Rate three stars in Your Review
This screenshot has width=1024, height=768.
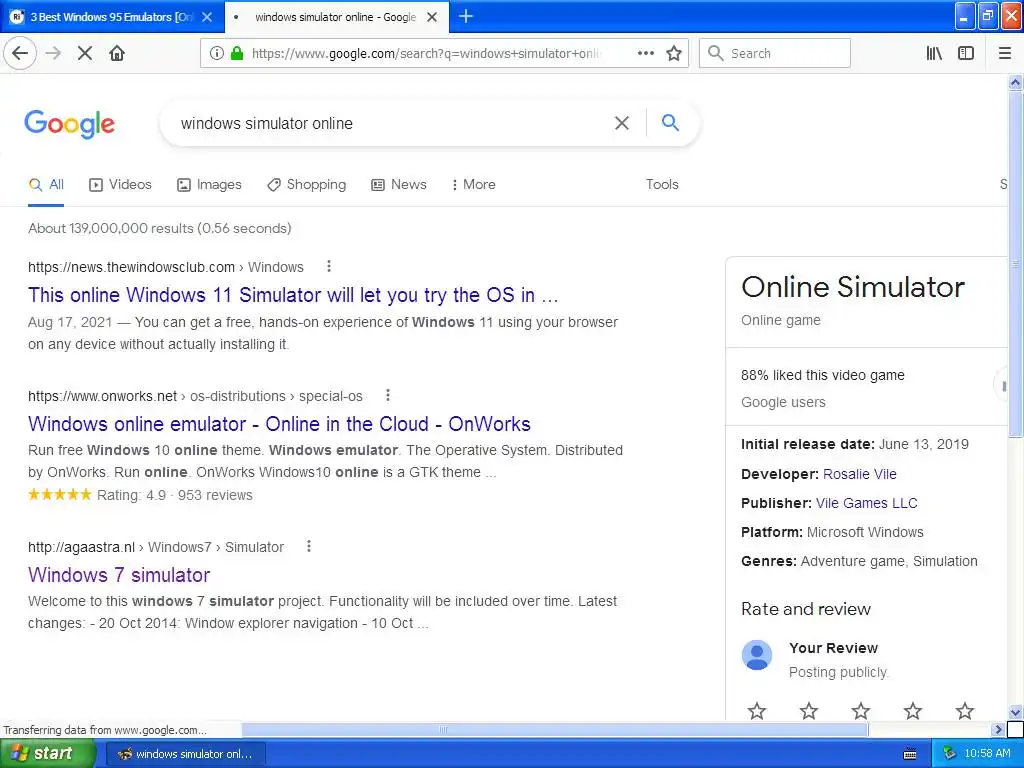(861, 711)
